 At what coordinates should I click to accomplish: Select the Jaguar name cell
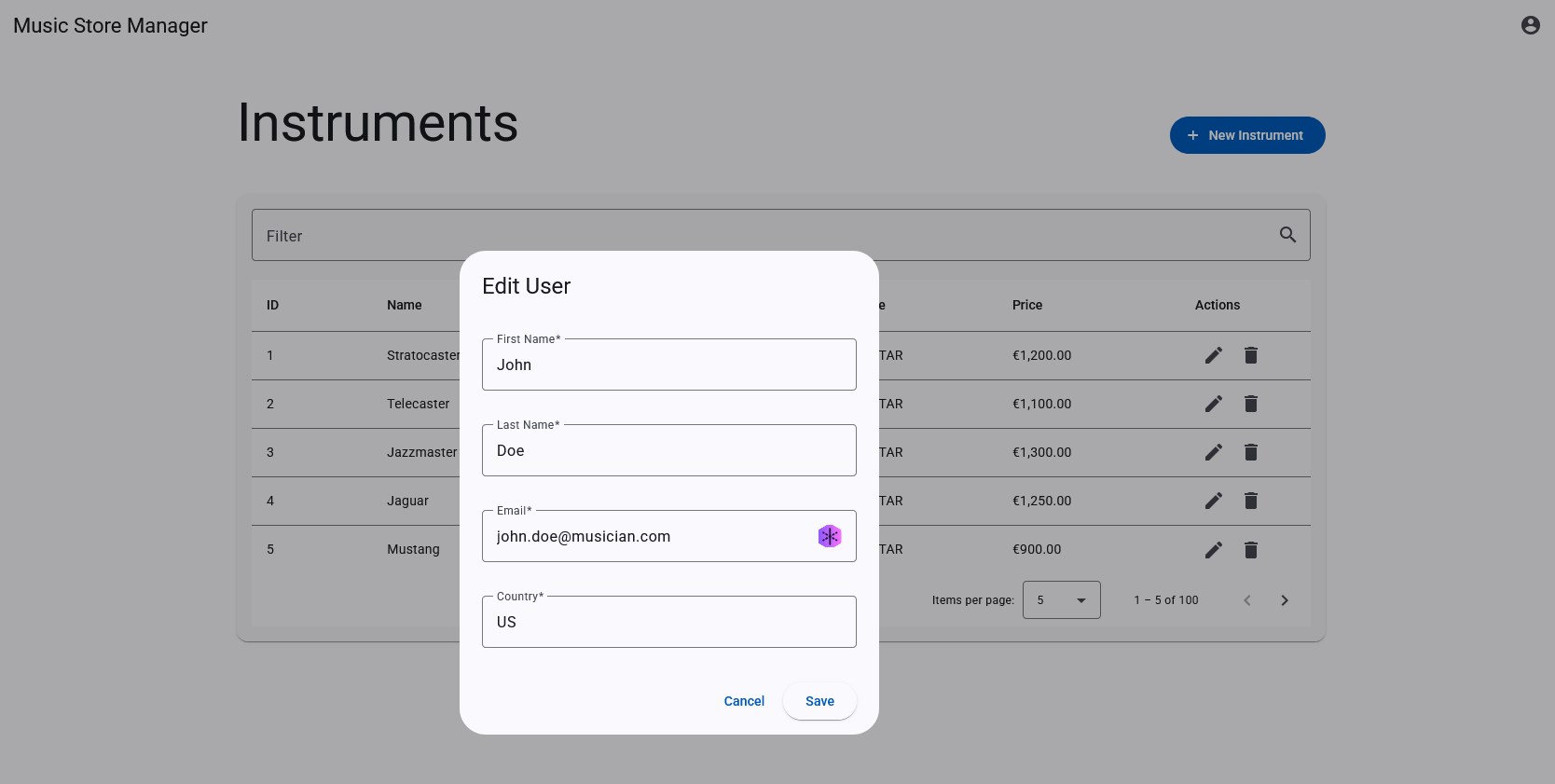407,501
